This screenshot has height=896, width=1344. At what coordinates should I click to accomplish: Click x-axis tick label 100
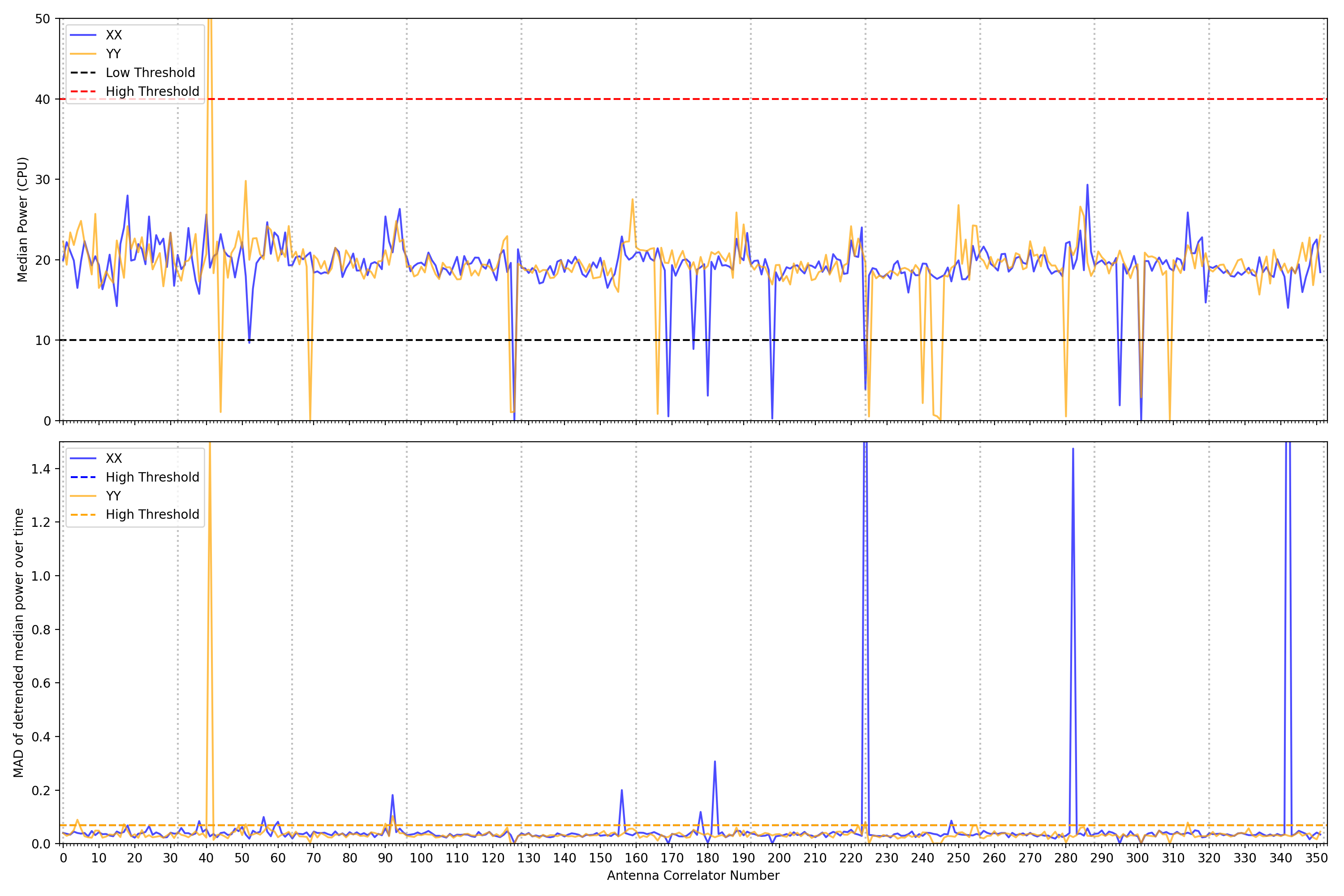click(x=421, y=858)
